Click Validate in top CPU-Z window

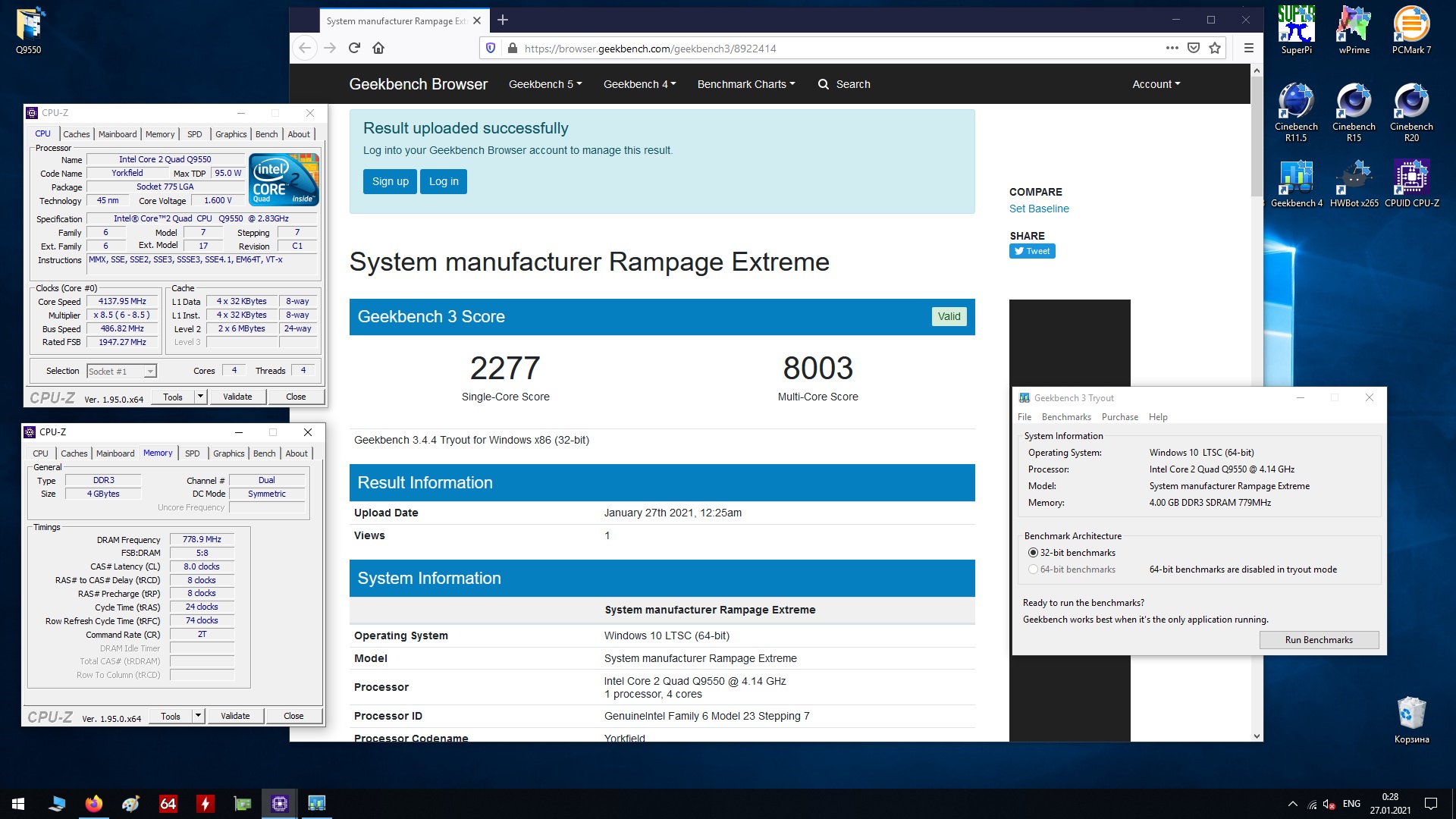pos(237,397)
